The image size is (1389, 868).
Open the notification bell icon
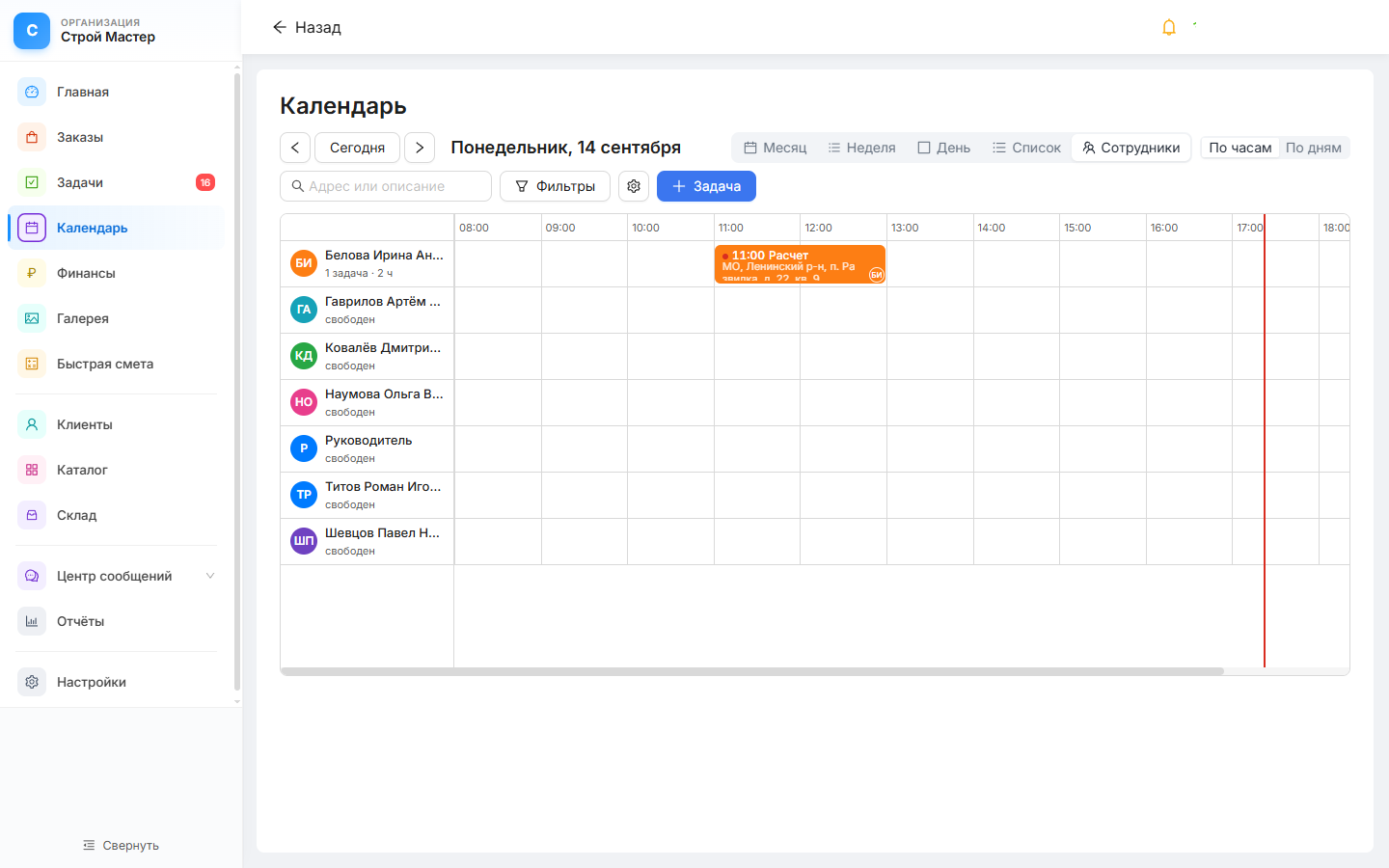pos(1168,27)
